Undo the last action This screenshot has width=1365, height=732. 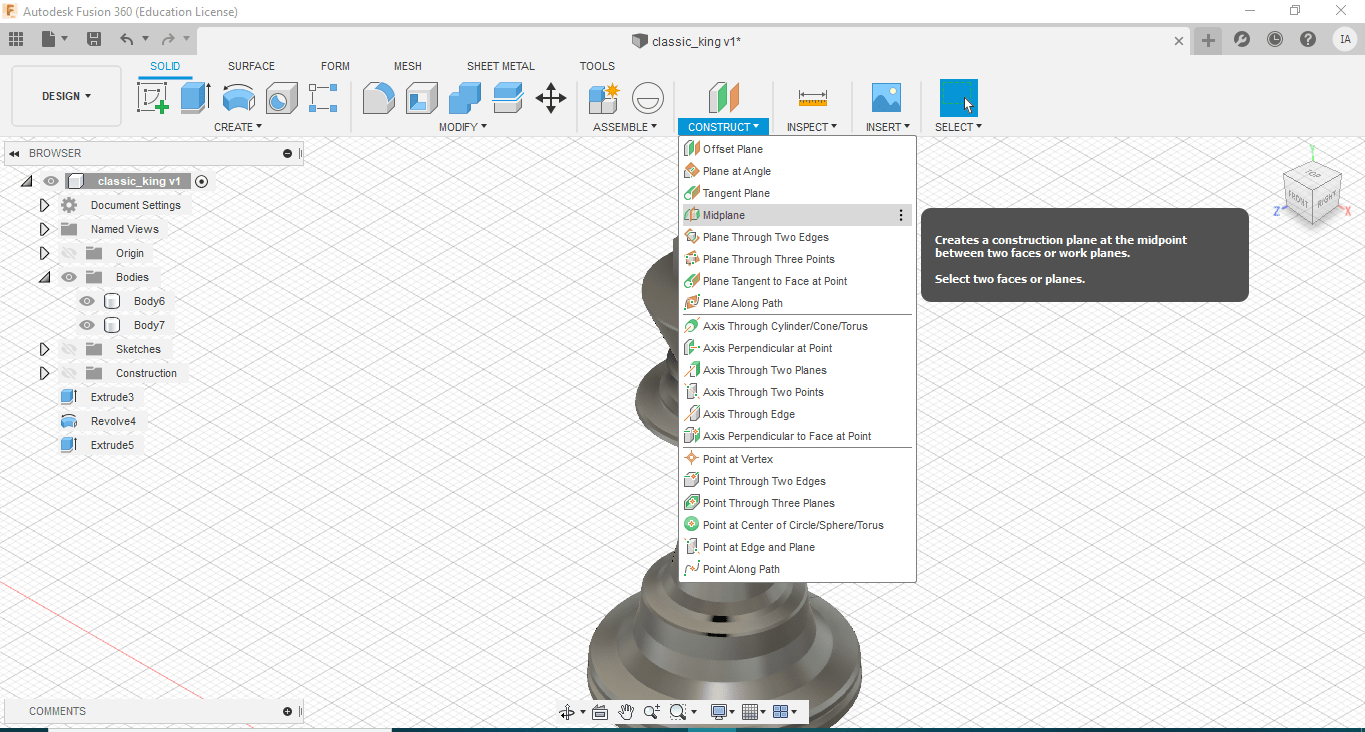126,39
